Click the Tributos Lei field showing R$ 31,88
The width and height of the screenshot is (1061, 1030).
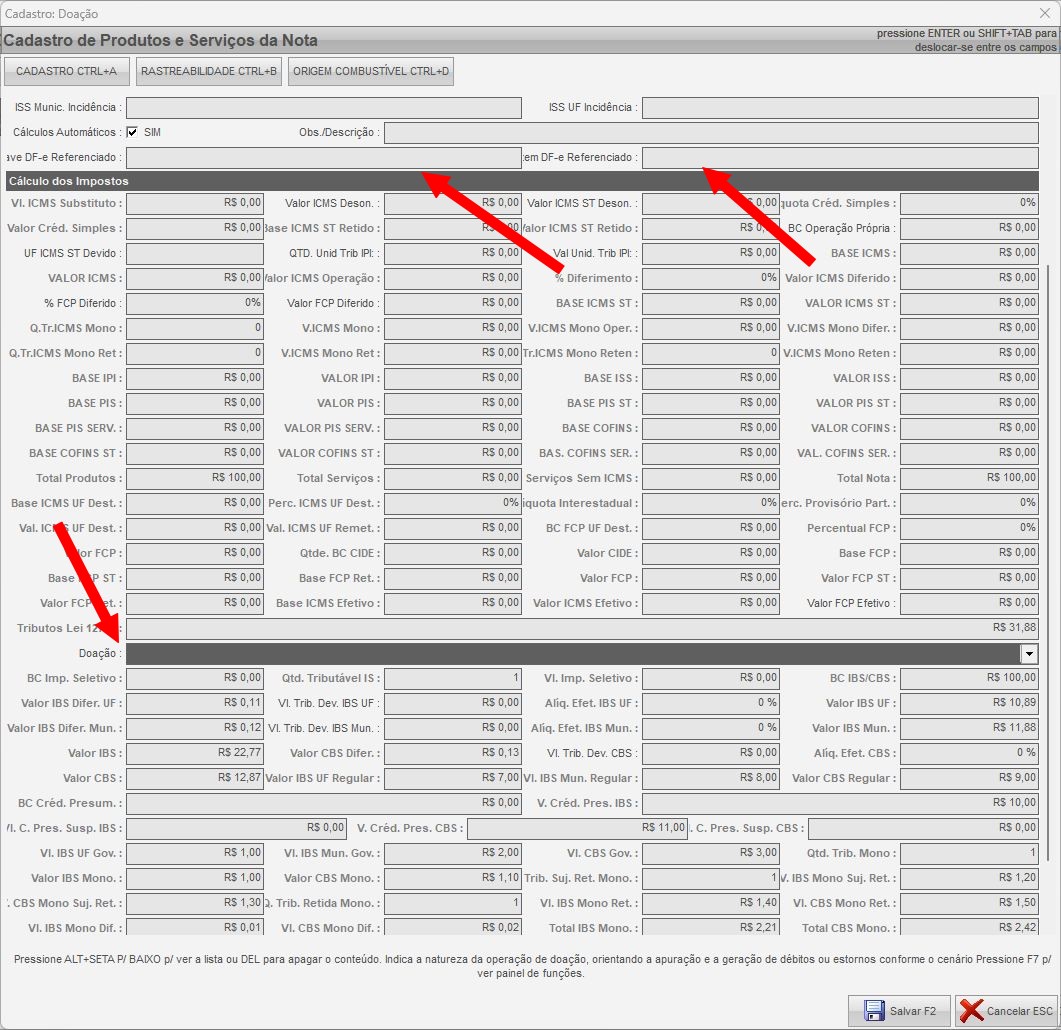click(581, 628)
